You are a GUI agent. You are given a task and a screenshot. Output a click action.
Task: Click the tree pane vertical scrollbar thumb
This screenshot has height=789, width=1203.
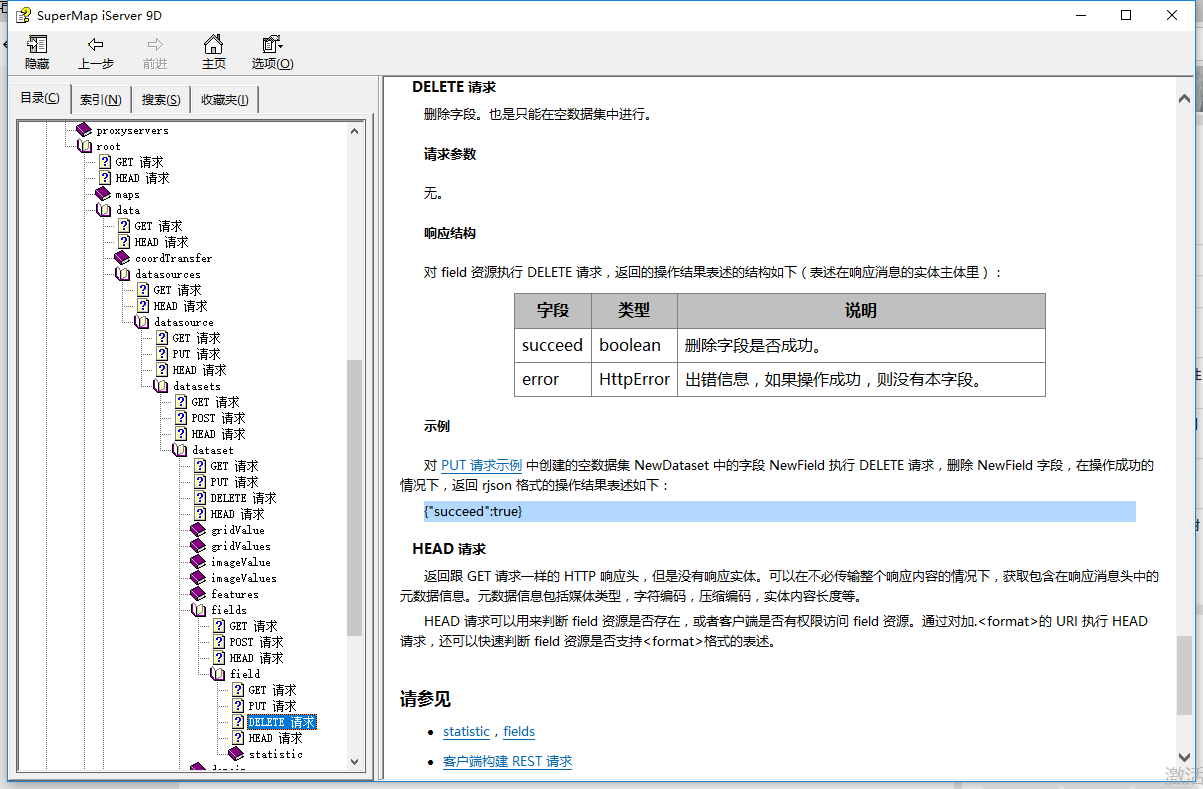355,497
